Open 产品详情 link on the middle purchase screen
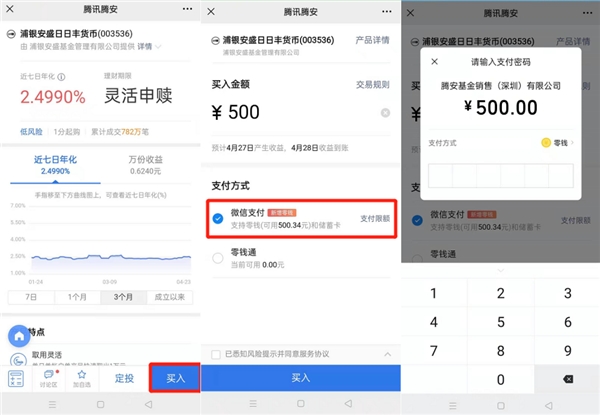The width and height of the screenshot is (600, 415). pyautogui.click(x=372, y=40)
